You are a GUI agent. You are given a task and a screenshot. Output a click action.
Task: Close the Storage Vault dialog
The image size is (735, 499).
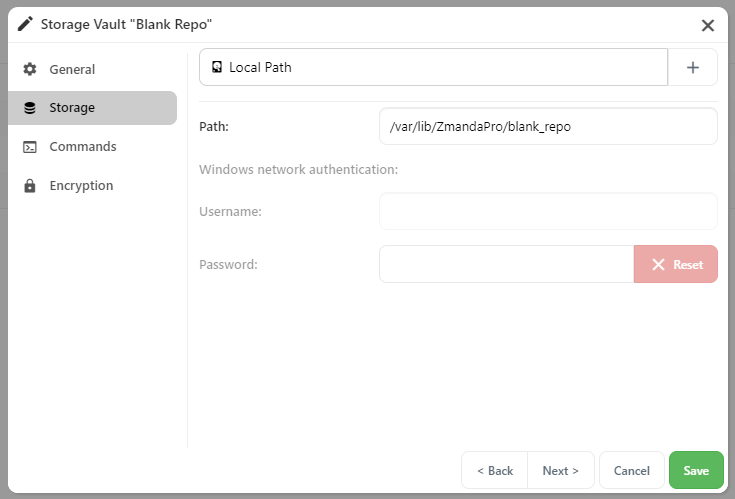(x=707, y=25)
